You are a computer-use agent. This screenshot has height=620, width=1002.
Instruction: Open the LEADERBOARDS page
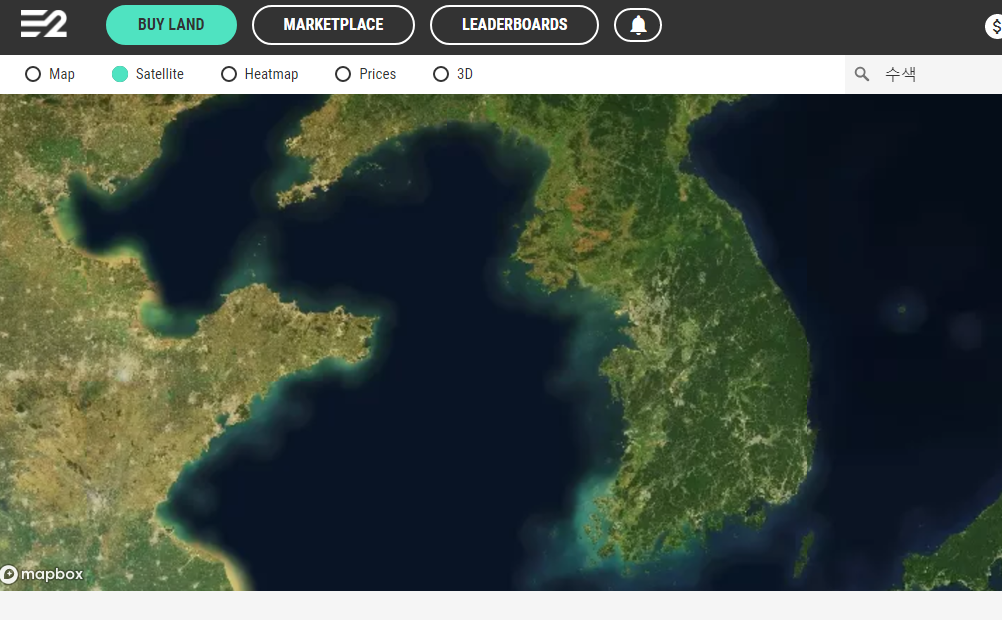click(514, 25)
